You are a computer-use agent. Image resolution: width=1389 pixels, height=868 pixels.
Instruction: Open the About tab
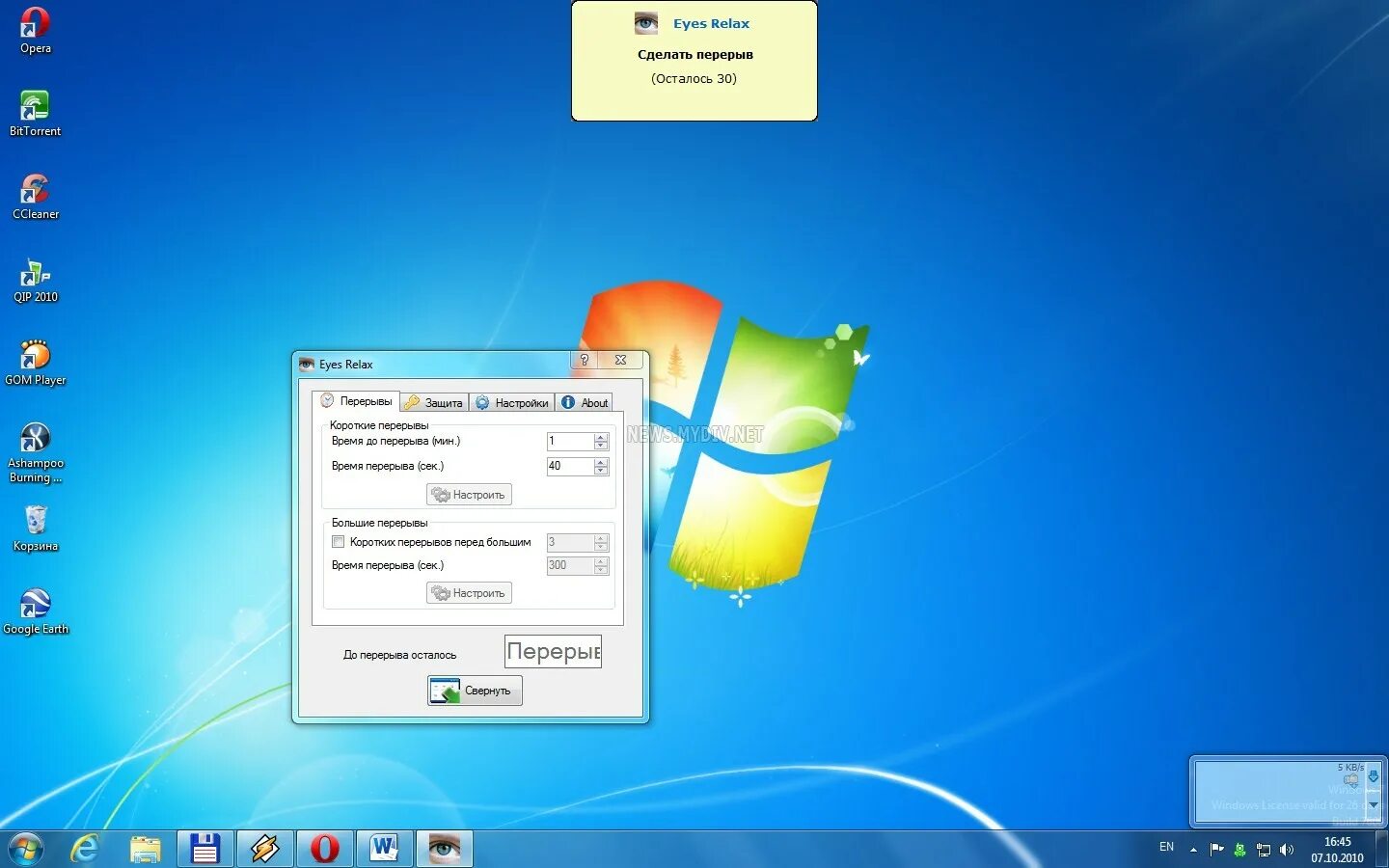point(585,402)
